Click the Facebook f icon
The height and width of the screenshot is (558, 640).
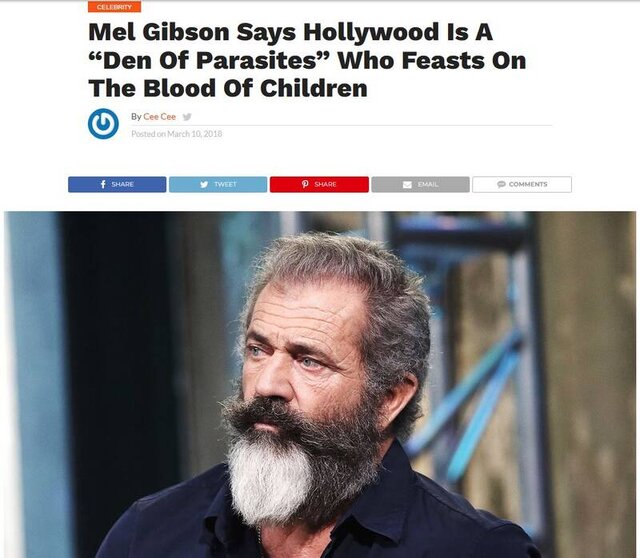point(103,184)
